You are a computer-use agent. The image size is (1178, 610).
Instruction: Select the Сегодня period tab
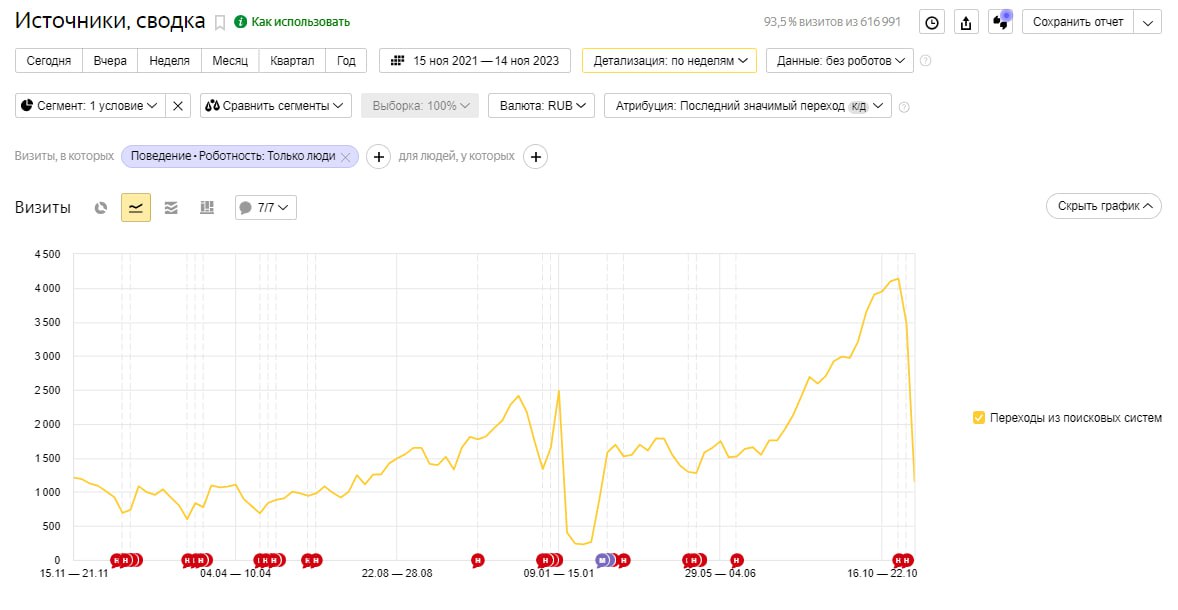pos(49,61)
